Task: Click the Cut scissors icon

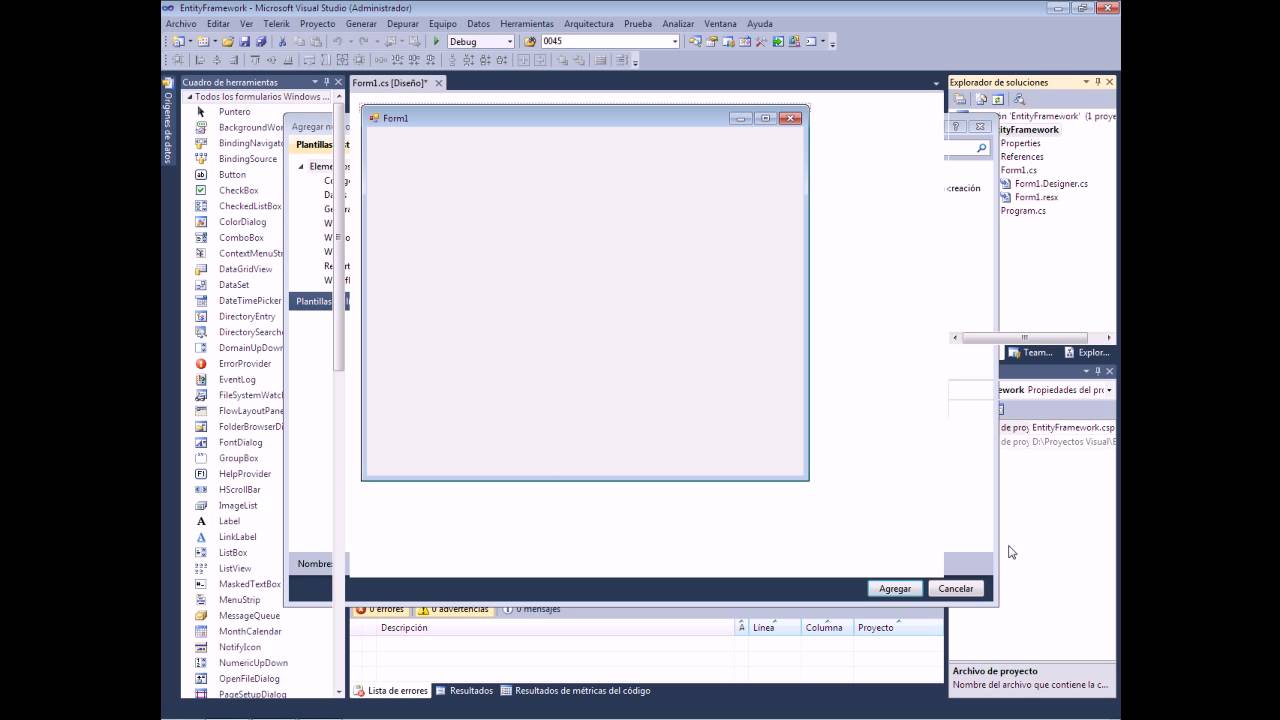Action: pos(283,41)
